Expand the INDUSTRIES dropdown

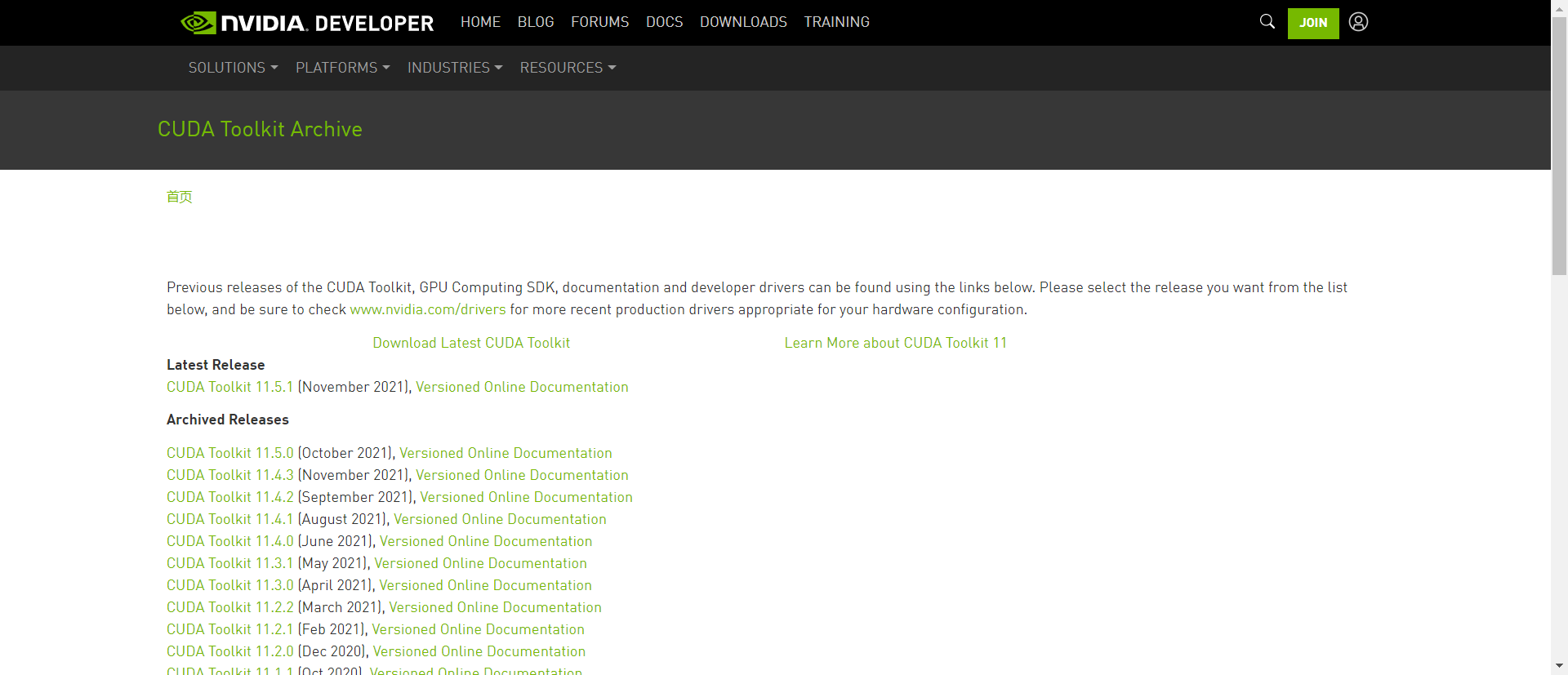pyautogui.click(x=455, y=68)
